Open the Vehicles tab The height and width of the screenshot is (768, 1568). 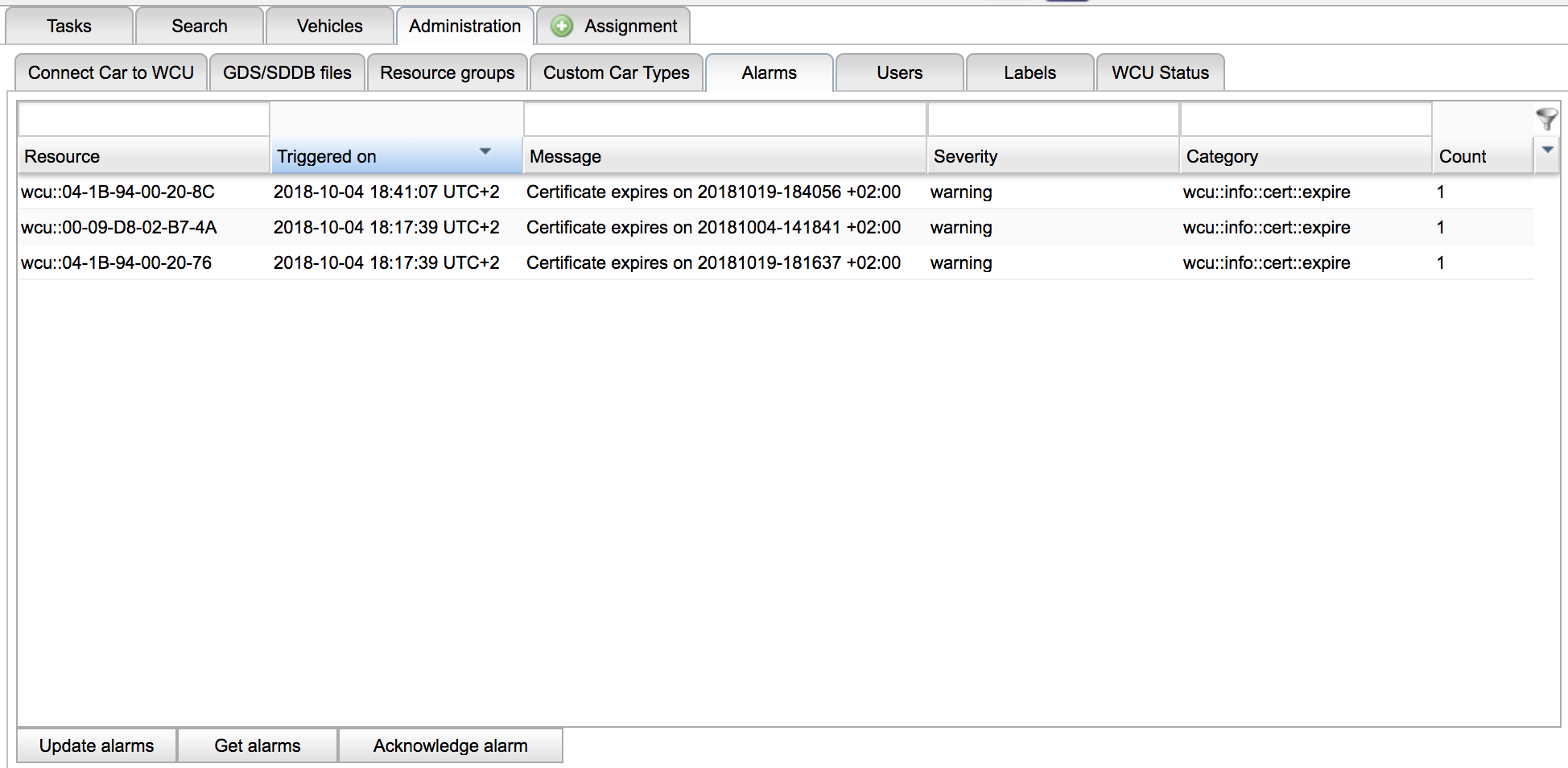pos(329,27)
